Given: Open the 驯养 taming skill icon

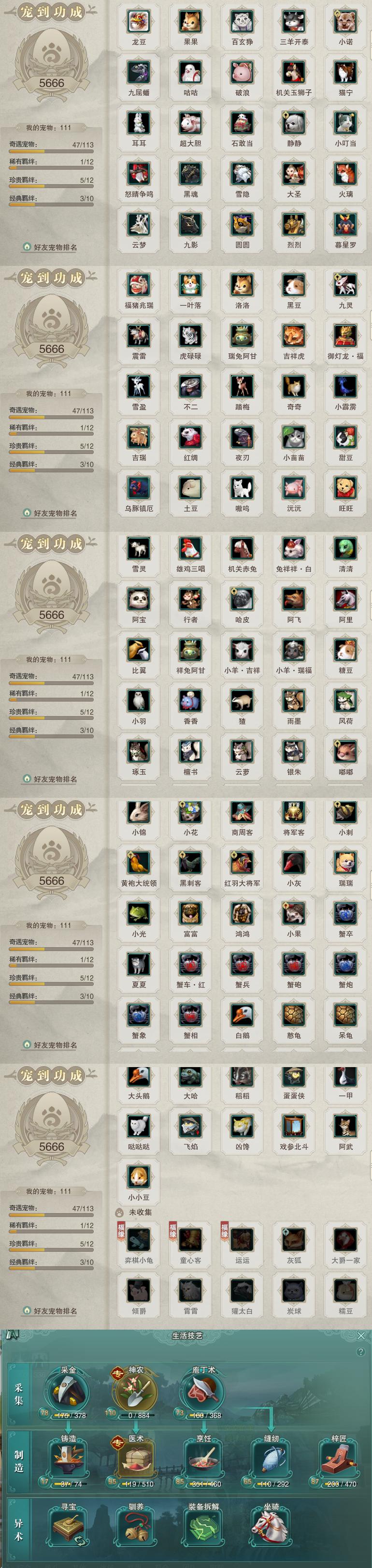Looking at the screenshot, I should pos(136,1529).
